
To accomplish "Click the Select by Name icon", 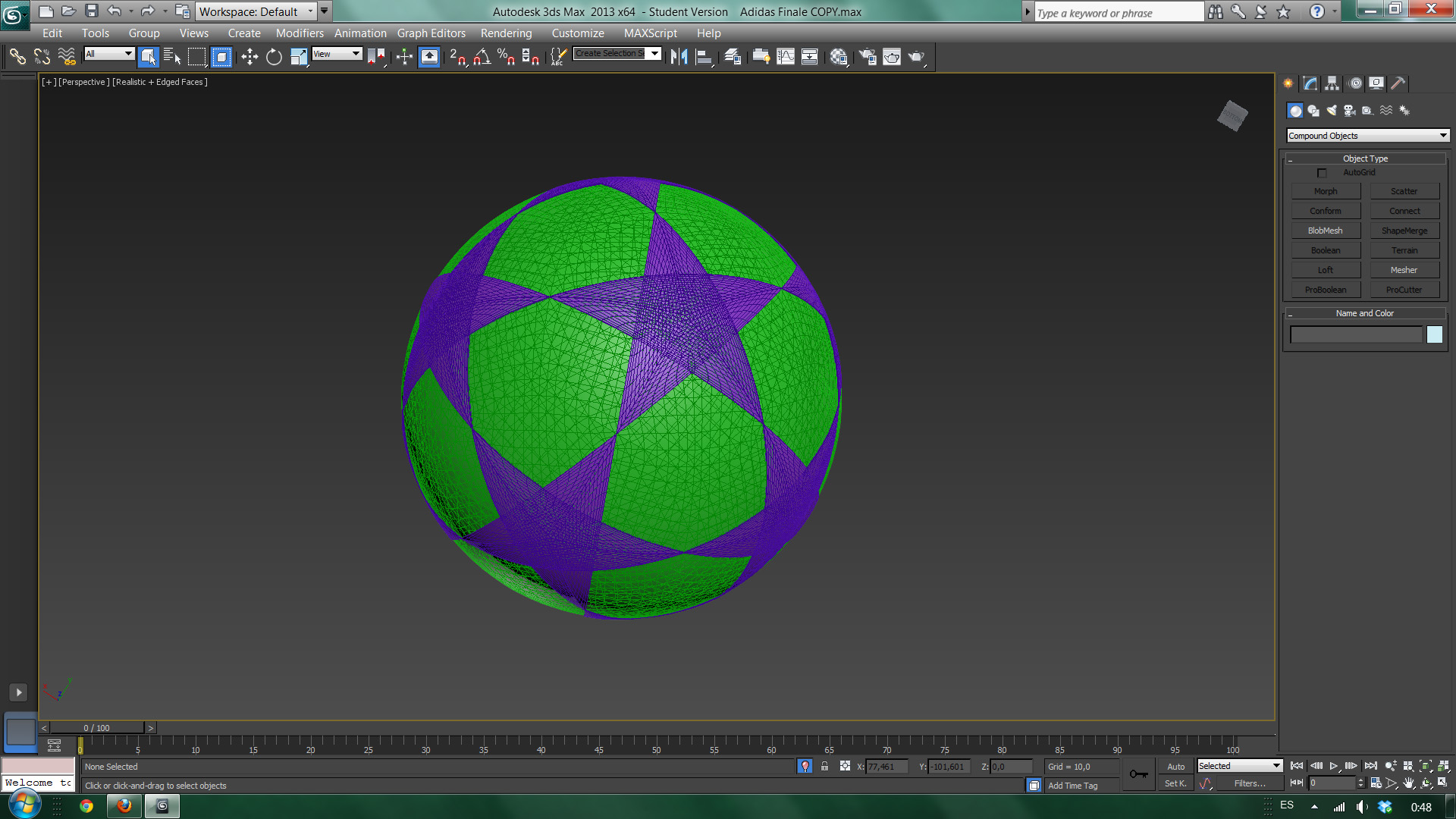I will click(x=172, y=57).
